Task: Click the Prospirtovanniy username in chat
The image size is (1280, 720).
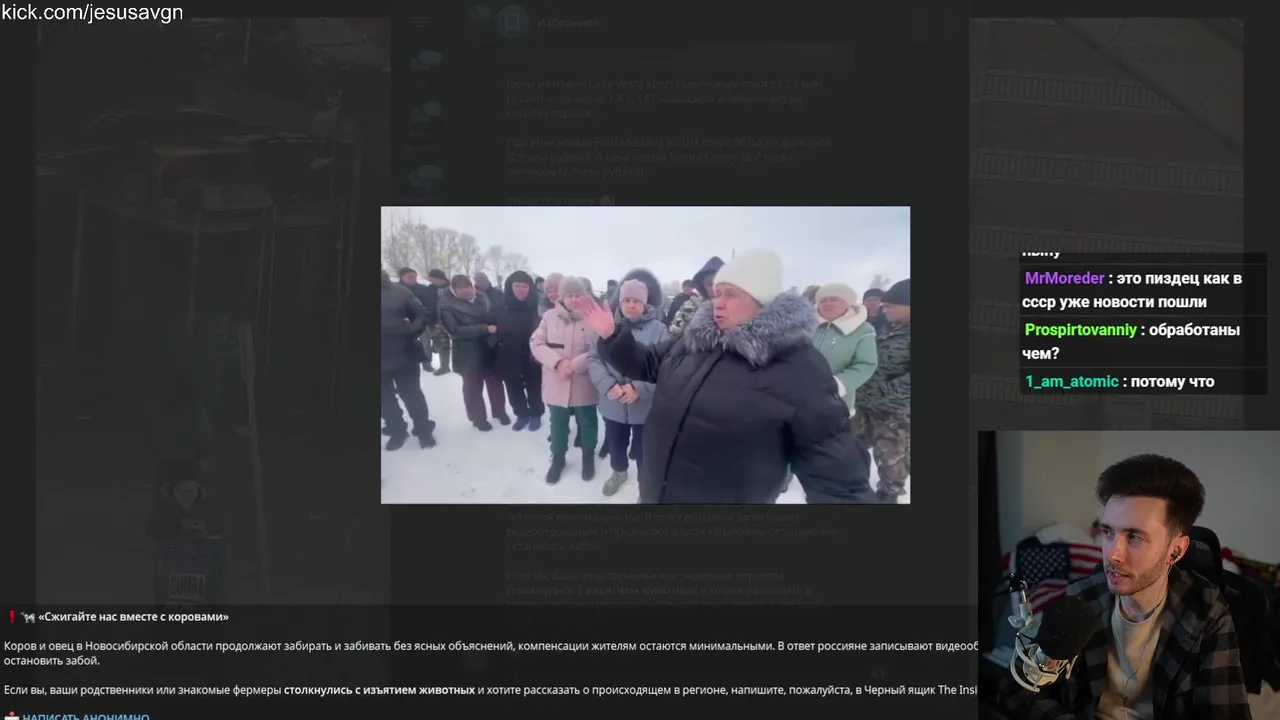Action: [x=1081, y=329]
